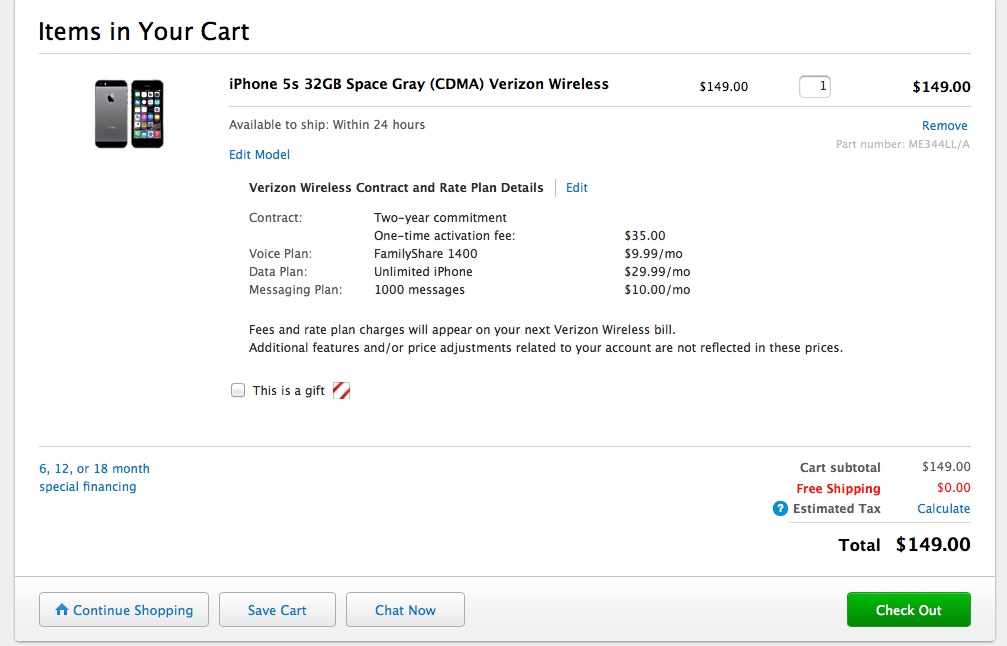Image resolution: width=1007 pixels, height=646 pixels.
Task: Click the Save Cart button
Action: (277, 610)
